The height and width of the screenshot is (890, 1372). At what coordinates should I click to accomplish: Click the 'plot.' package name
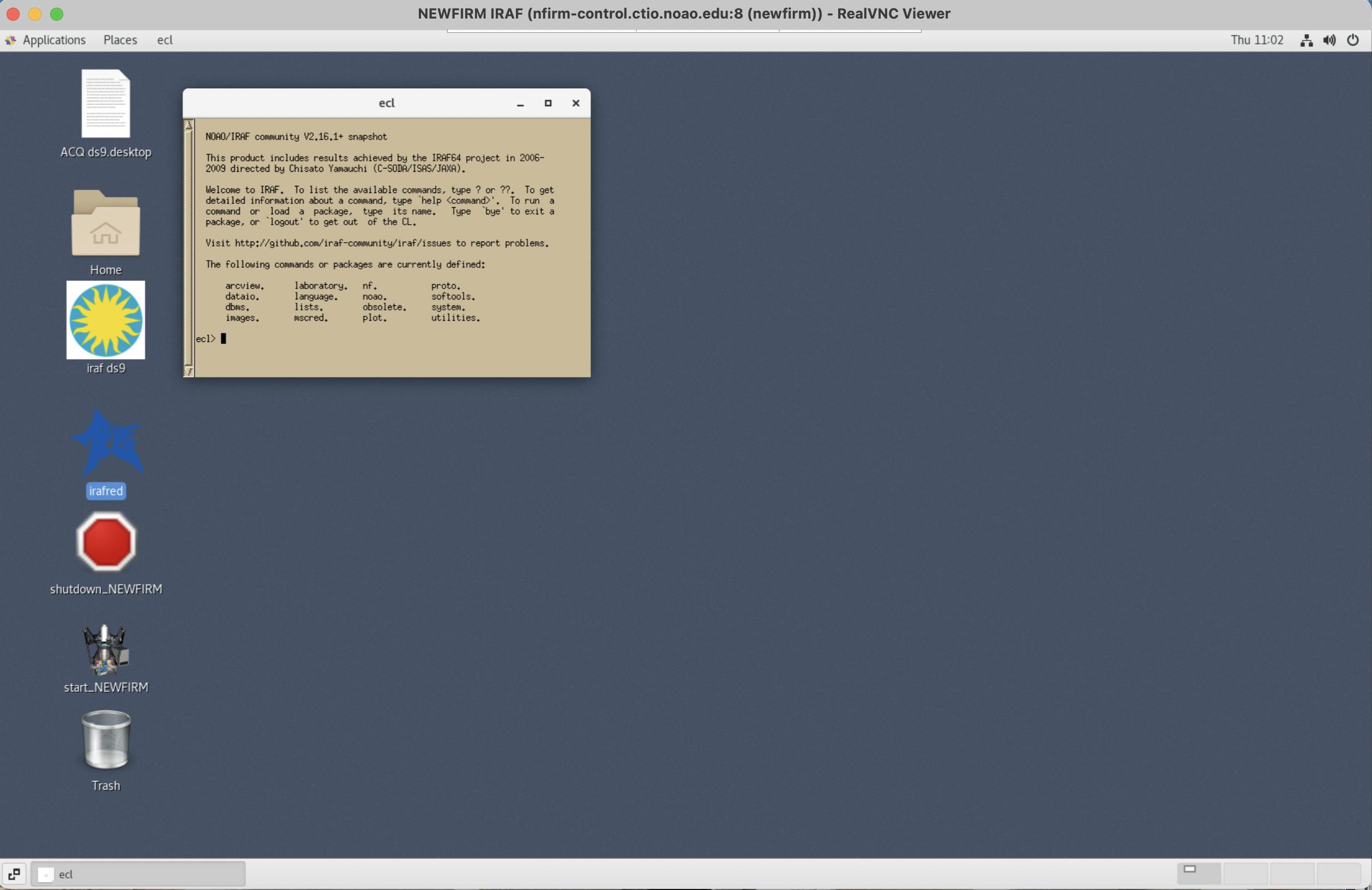[x=374, y=318]
